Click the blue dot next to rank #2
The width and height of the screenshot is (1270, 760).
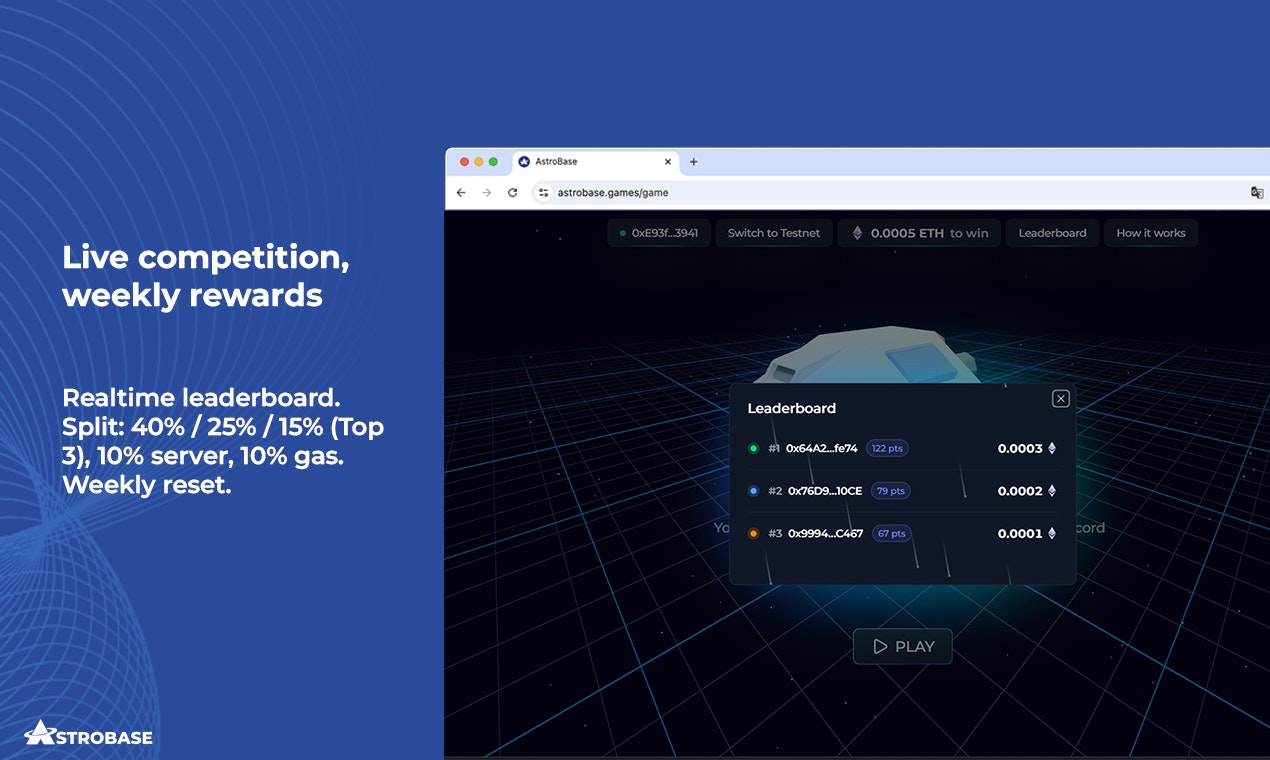coord(753,491)
